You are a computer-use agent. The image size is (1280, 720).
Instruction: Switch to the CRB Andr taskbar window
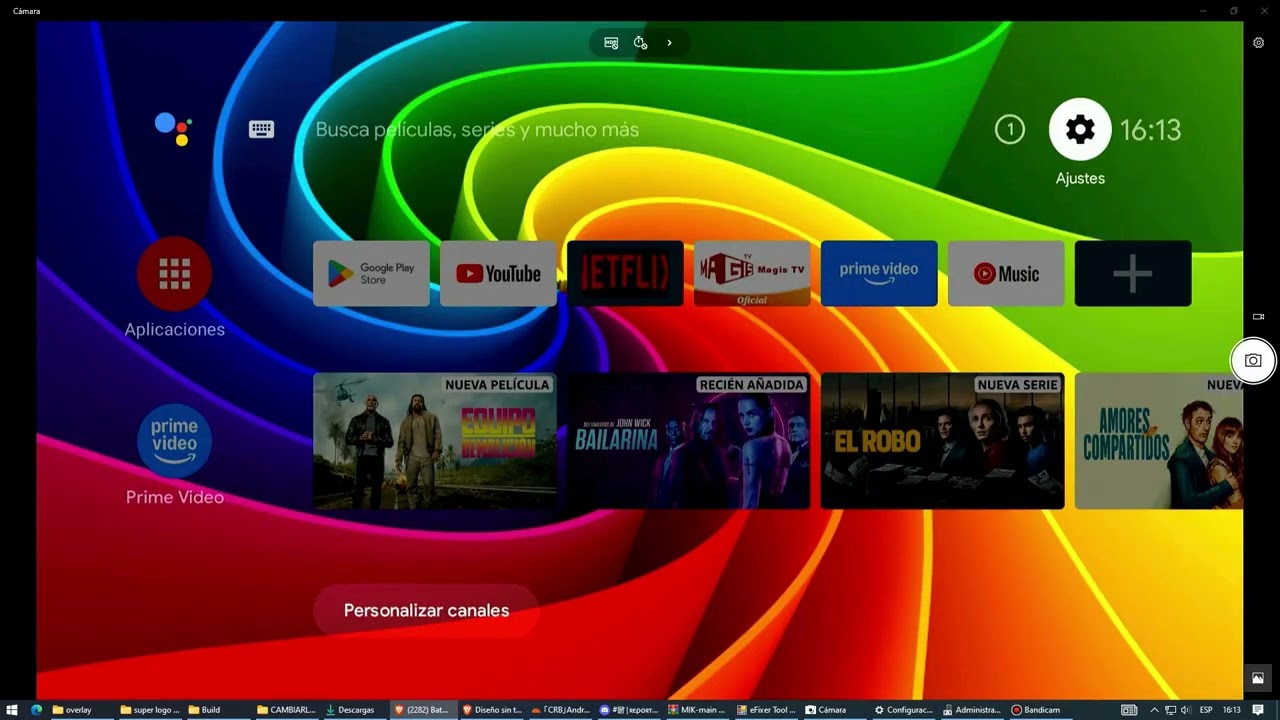pos(559,710)
